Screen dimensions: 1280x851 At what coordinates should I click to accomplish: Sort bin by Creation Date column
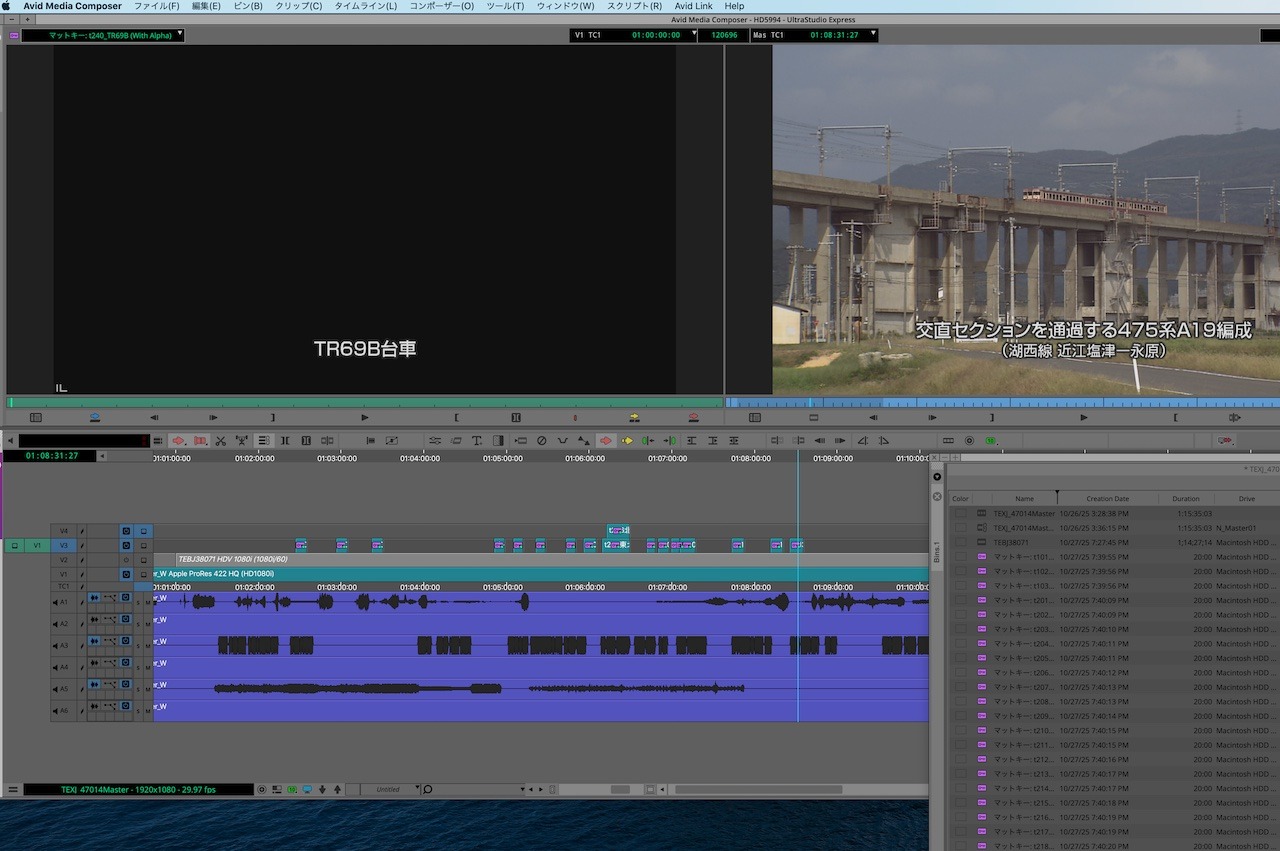pos(1107,498)
